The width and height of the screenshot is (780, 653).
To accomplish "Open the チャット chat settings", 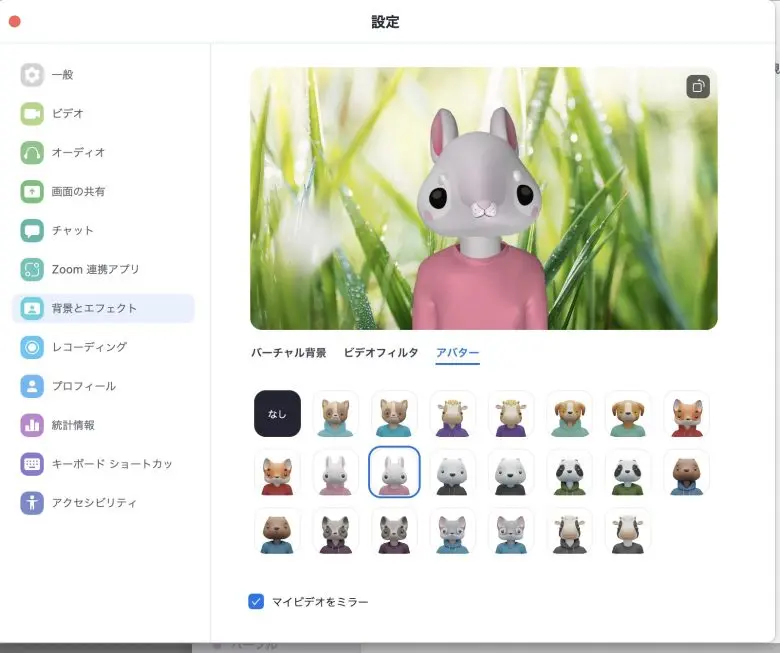I will [x=103, y=230].
